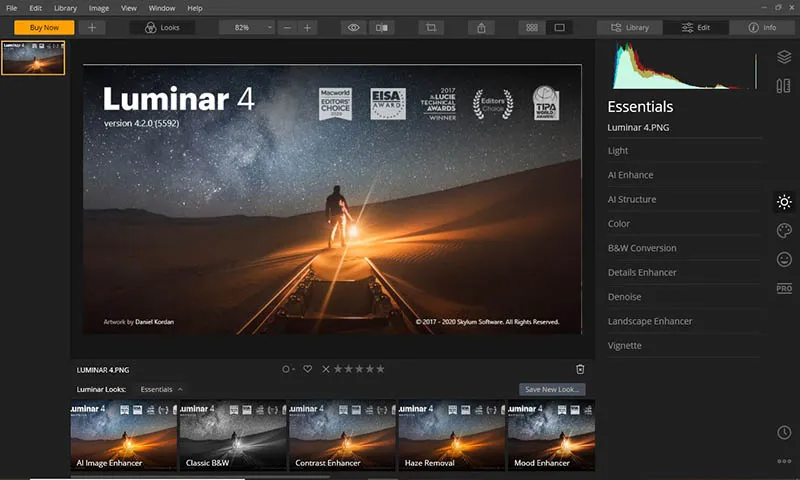Open the File menu
The height and width of the screenshot is (480, 800).
[x=11, y=8]
